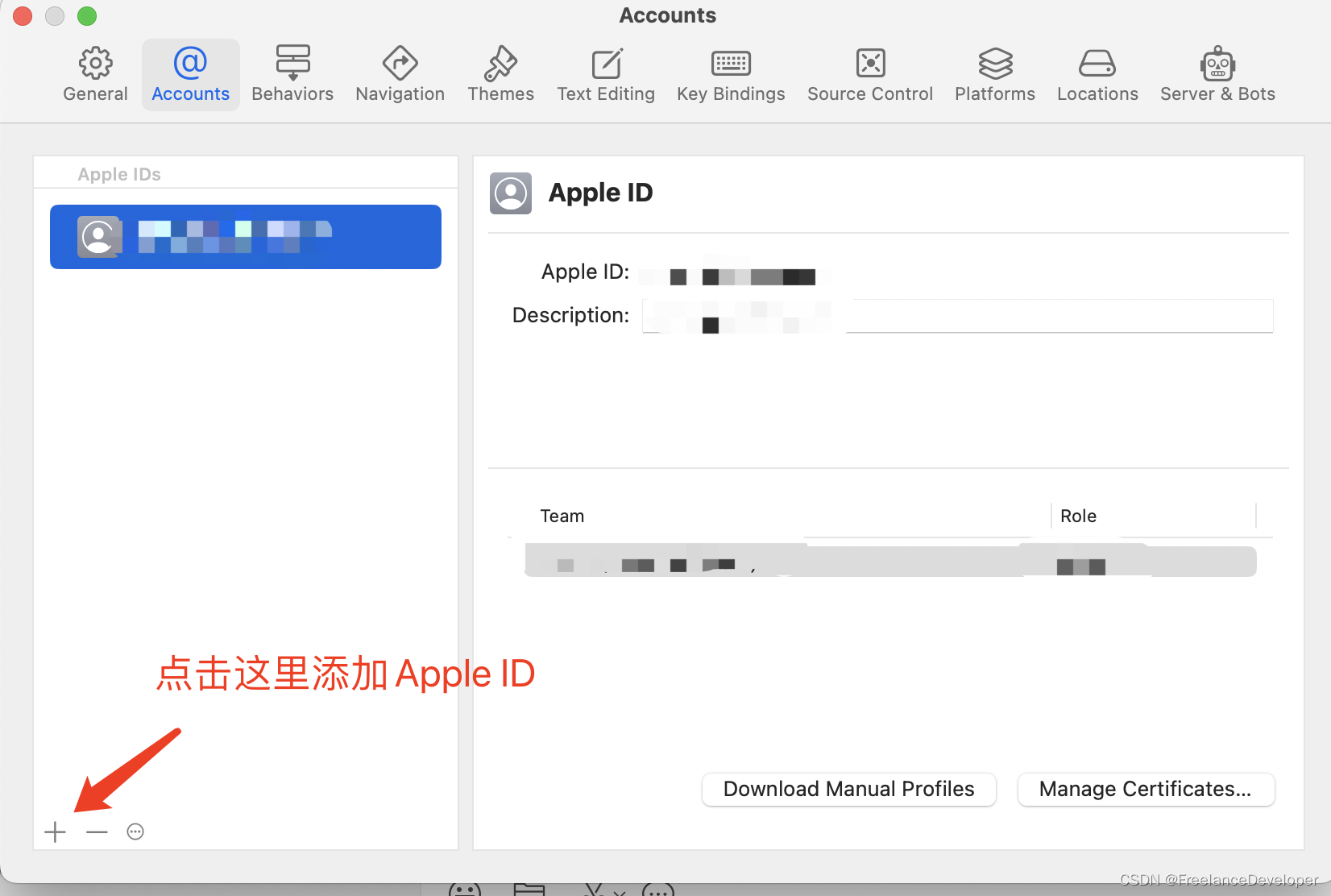
Task: Open the more actions ellipsis menu
Action: (x=135, y=832)
